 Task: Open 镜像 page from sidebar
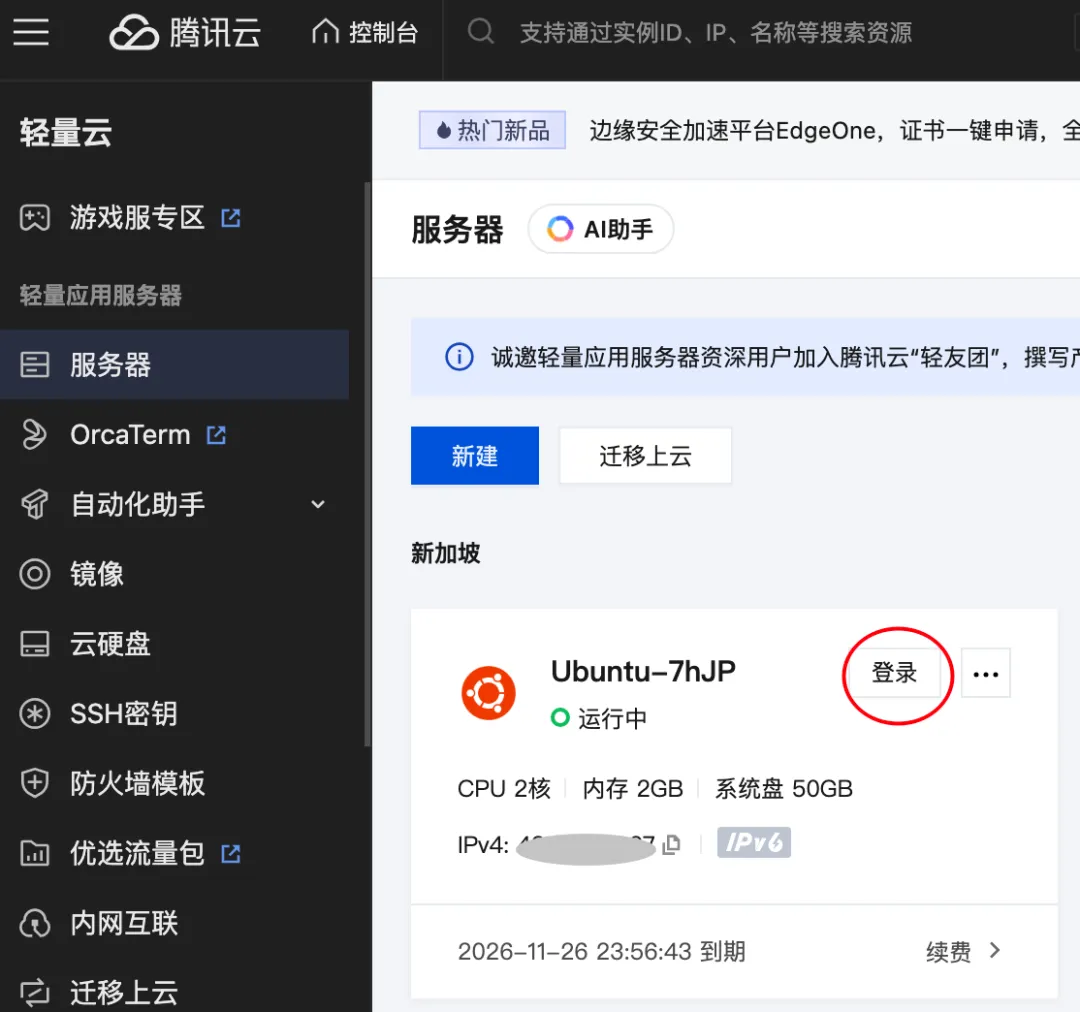pos(97,574)
